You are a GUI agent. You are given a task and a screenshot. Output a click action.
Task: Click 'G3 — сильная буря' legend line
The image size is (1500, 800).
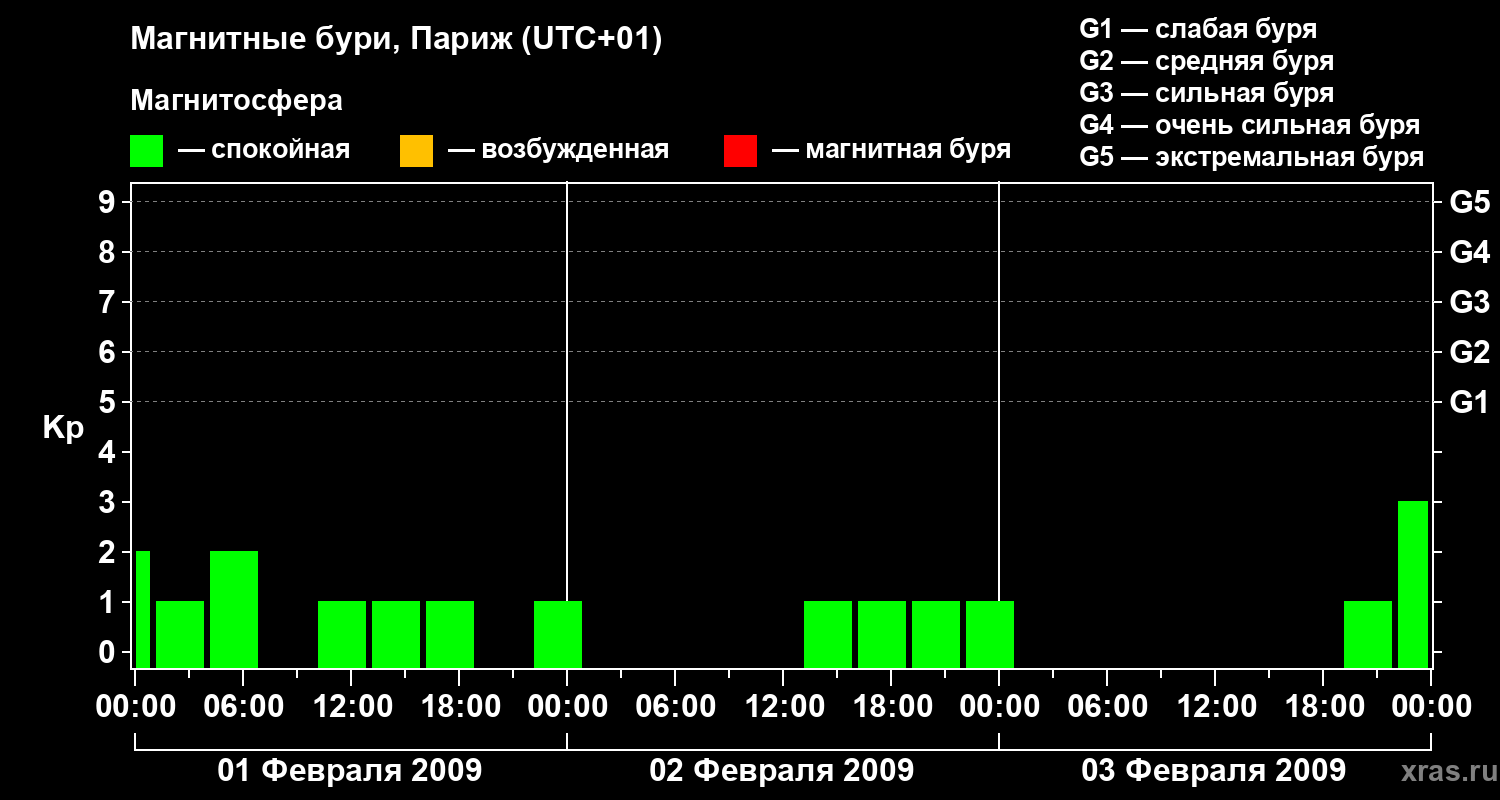click(1206, 93)
